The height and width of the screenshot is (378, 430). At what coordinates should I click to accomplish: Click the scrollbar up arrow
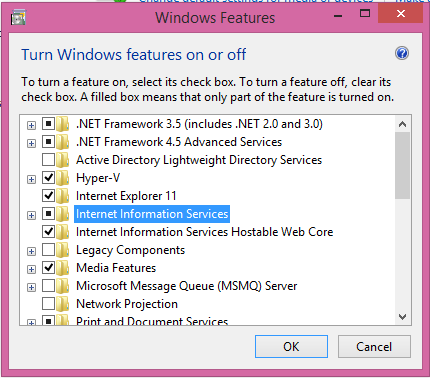click(x=402, y=124)
